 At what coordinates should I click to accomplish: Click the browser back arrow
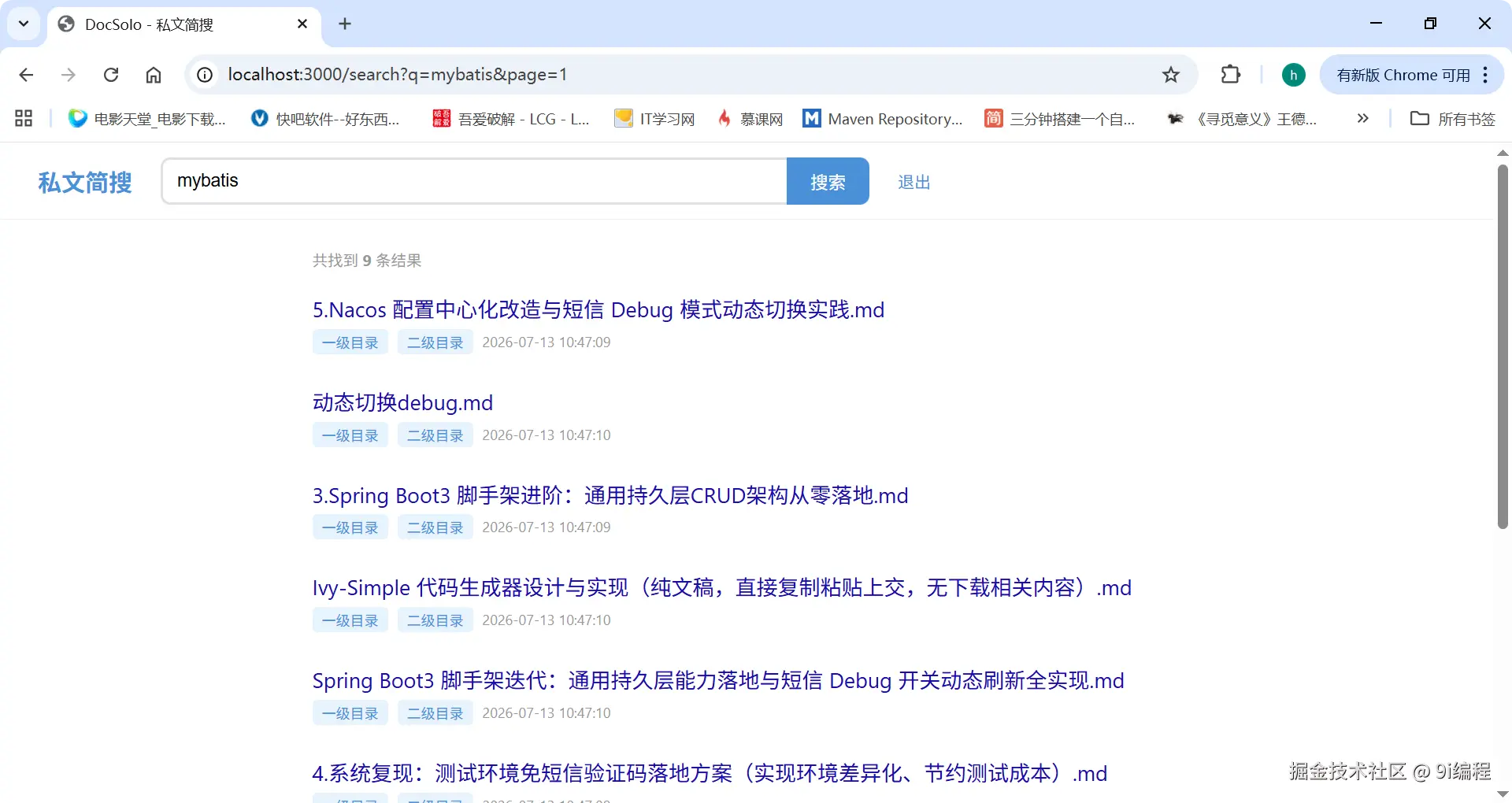pyautogui.click(x=26, y=75)
